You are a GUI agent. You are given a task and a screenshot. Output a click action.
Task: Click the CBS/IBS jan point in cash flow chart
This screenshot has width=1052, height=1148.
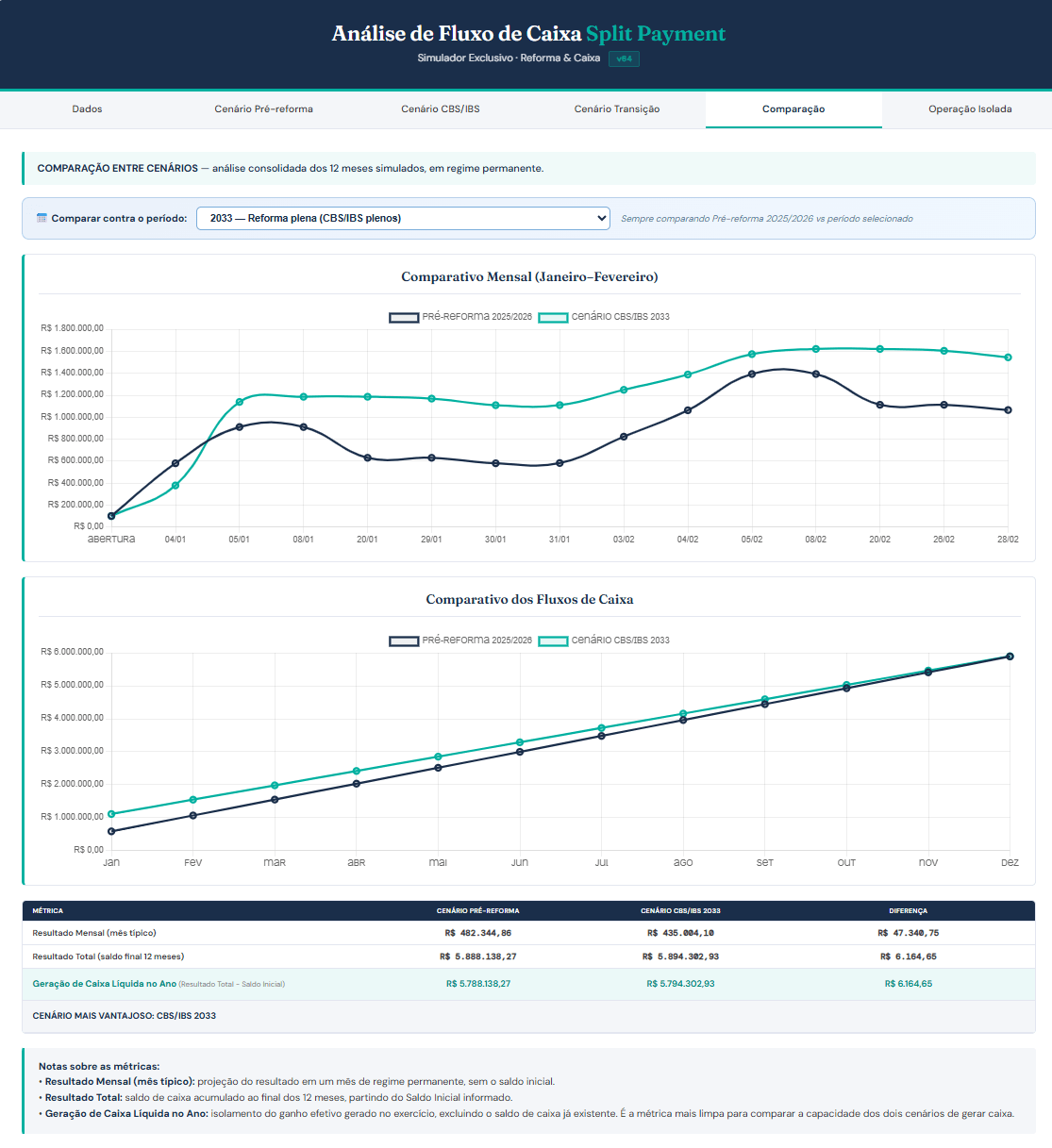(x=111, y=814)
